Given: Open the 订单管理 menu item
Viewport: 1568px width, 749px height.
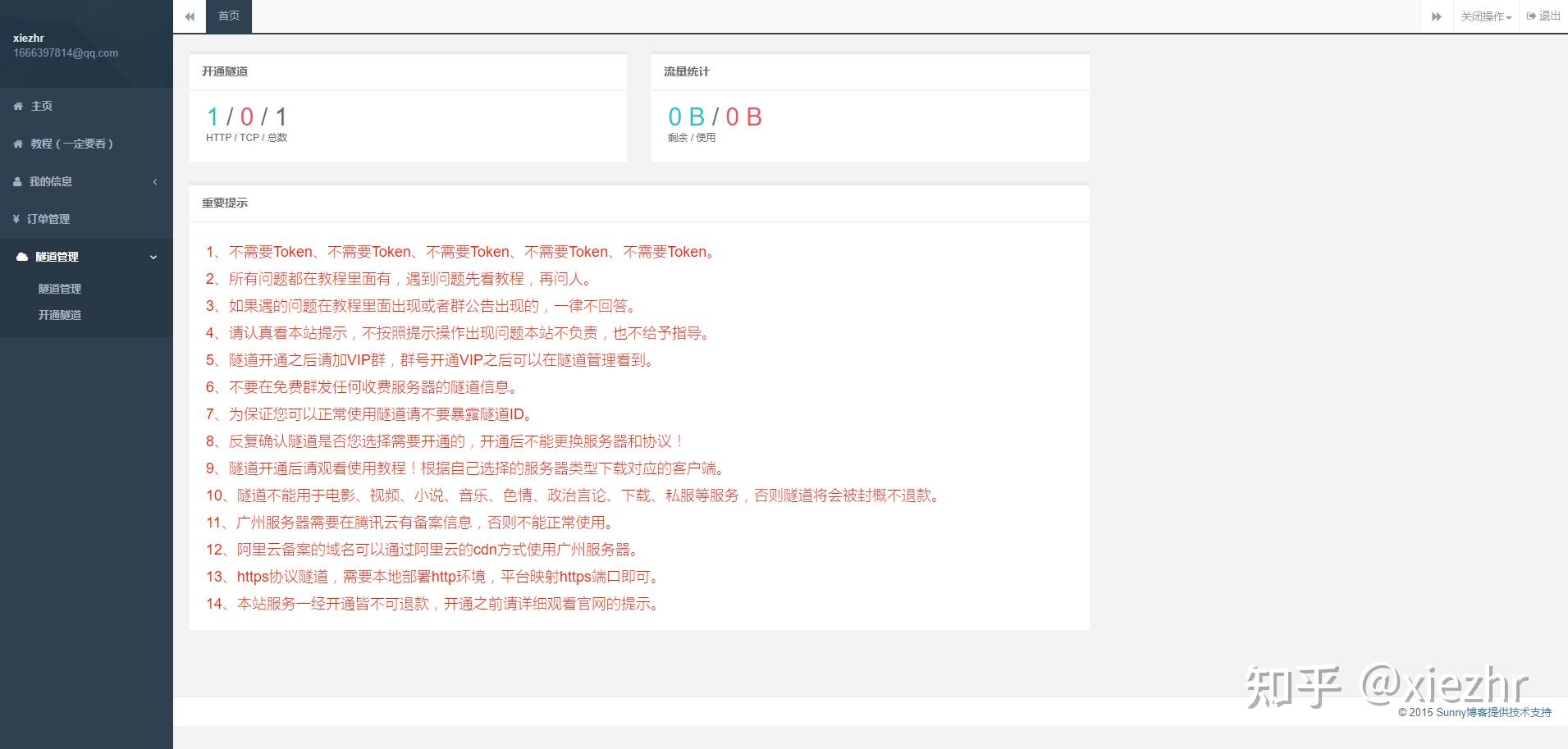Looking at the screenshot, I should point(49,219).
